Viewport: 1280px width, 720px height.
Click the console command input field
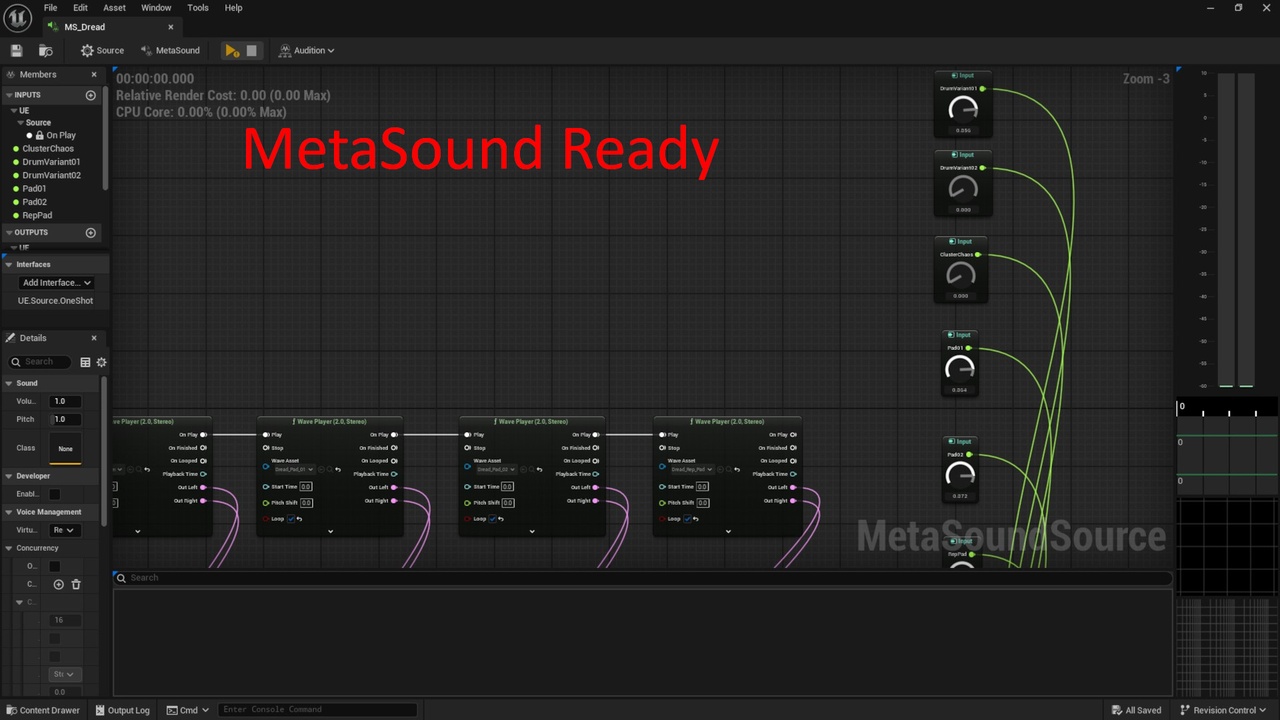[317, 710]
